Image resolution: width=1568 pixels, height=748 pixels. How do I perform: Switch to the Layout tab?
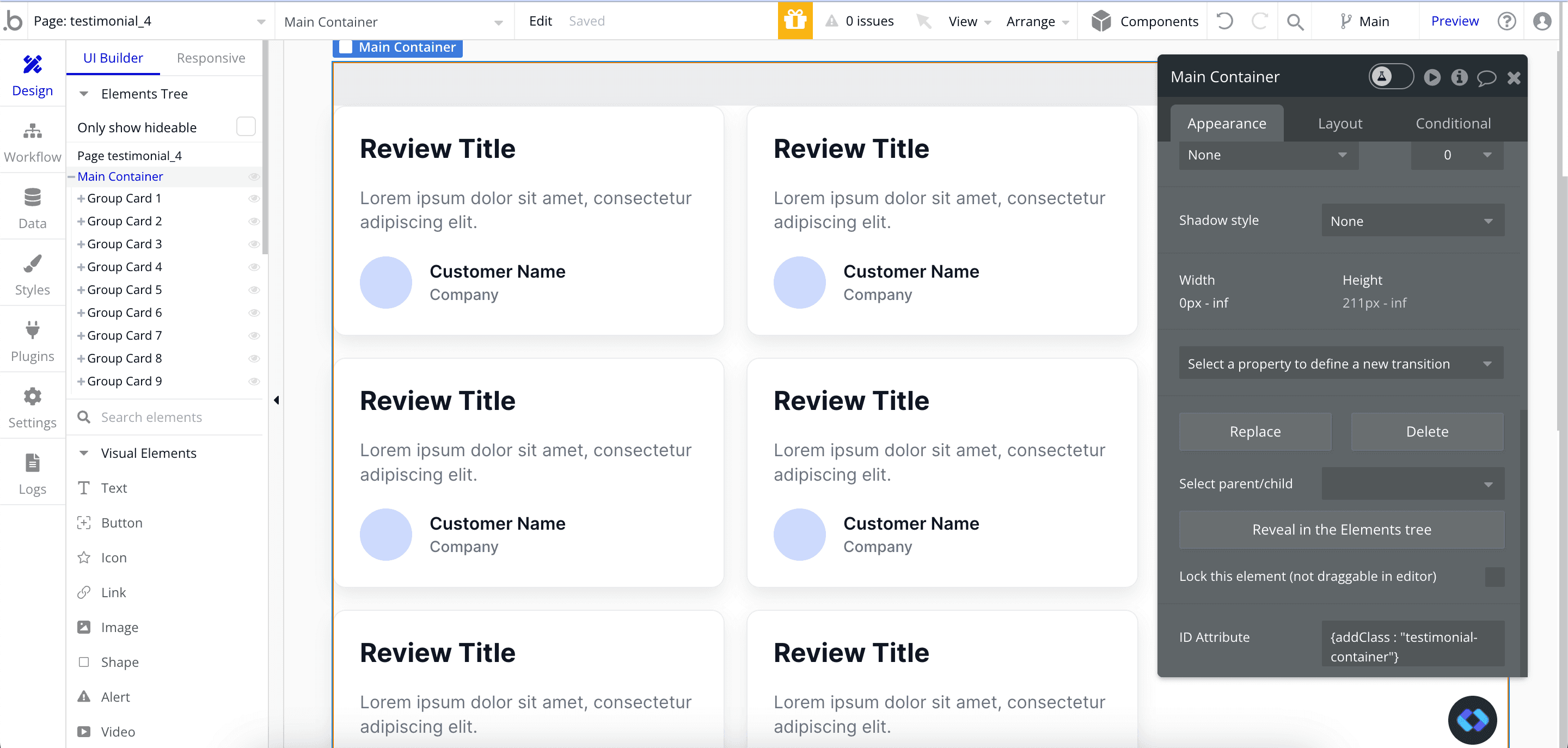click(1339, 124)
